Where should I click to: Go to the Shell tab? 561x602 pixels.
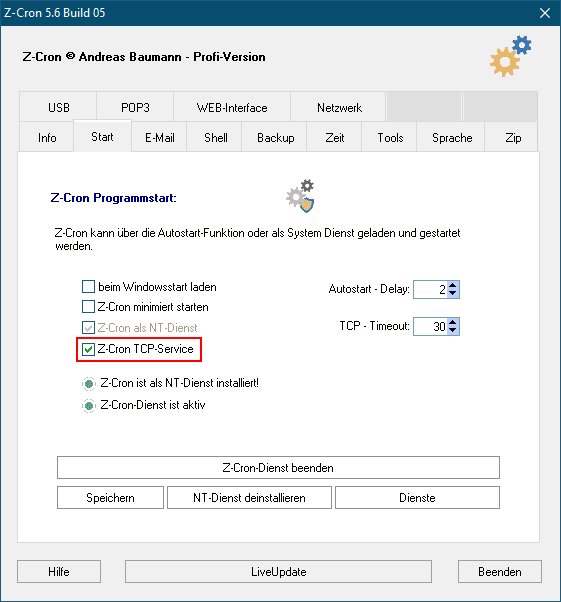coord(215,137)
